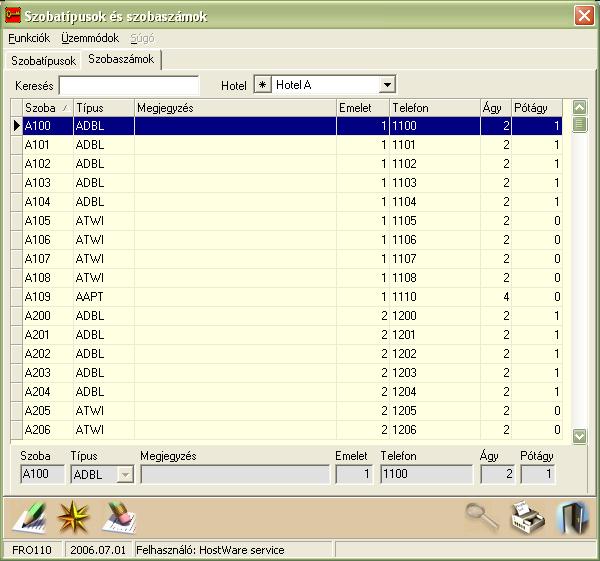This screenshot has width=600, height=561.
Task: Click Felhasználó: HostWare service status text
Action: (210, 550)
